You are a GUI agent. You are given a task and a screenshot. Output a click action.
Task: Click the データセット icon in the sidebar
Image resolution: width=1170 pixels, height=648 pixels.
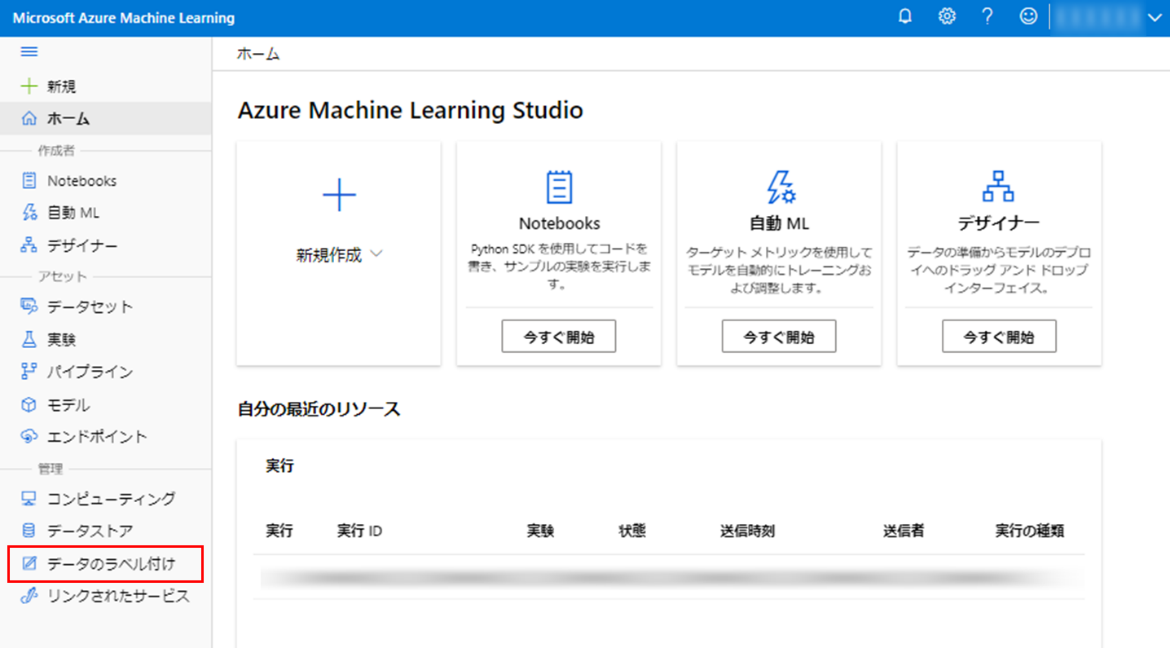29,306
